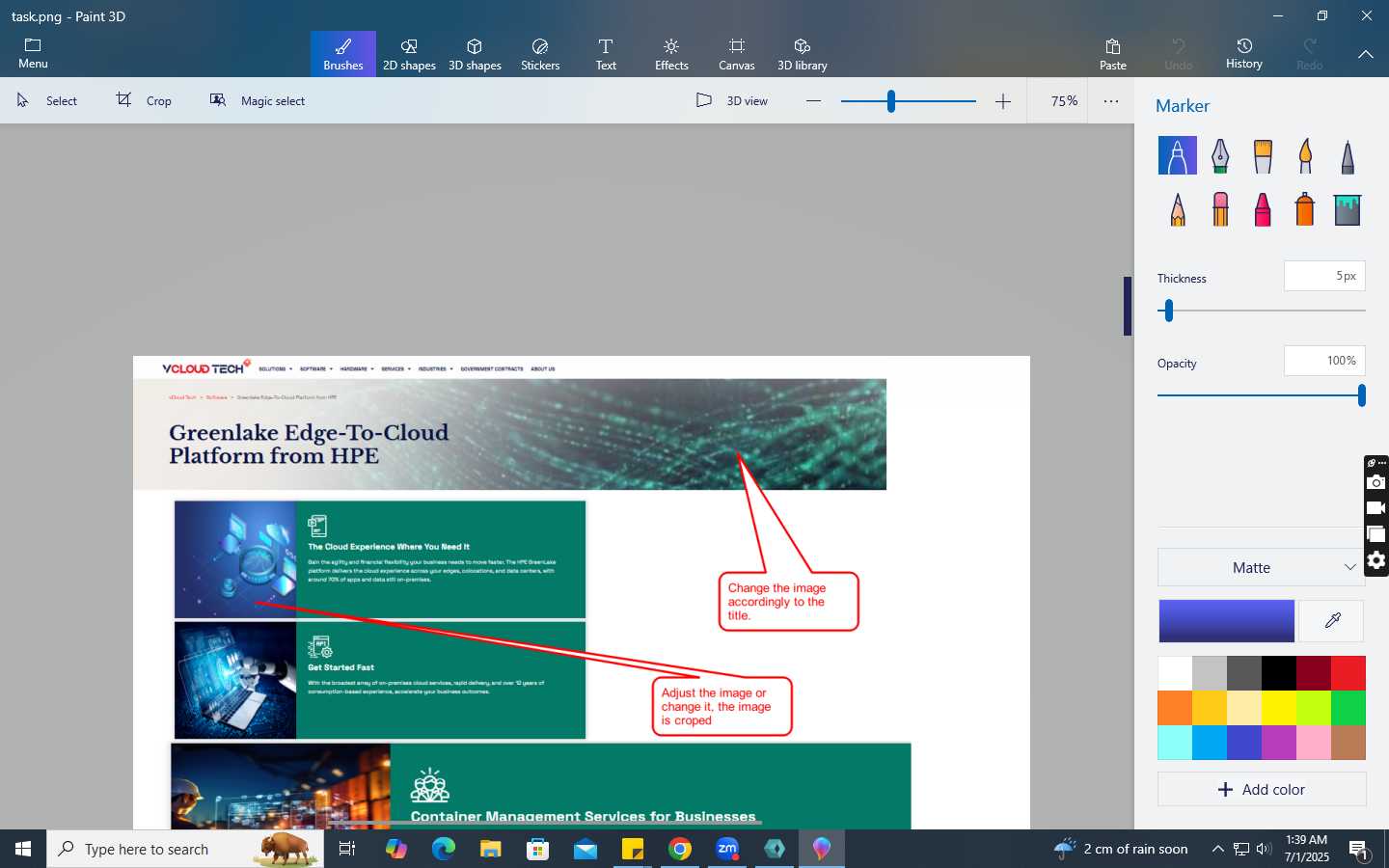This screenshot has width=1389, height=868.
Task: Show hidden system tray icons
Action: coord(1217,849)
